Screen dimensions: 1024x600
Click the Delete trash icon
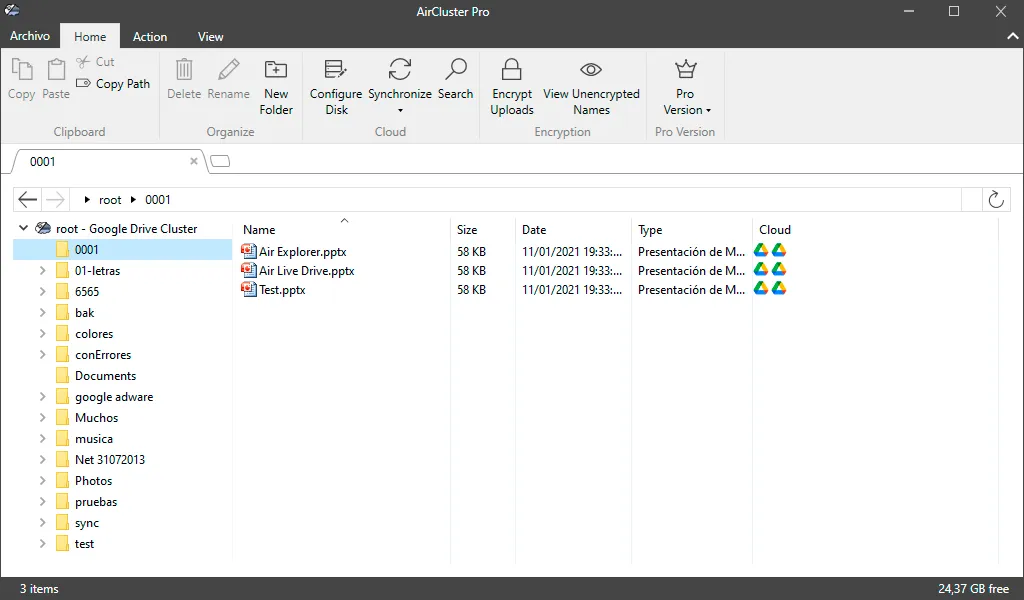coord(184,69)
